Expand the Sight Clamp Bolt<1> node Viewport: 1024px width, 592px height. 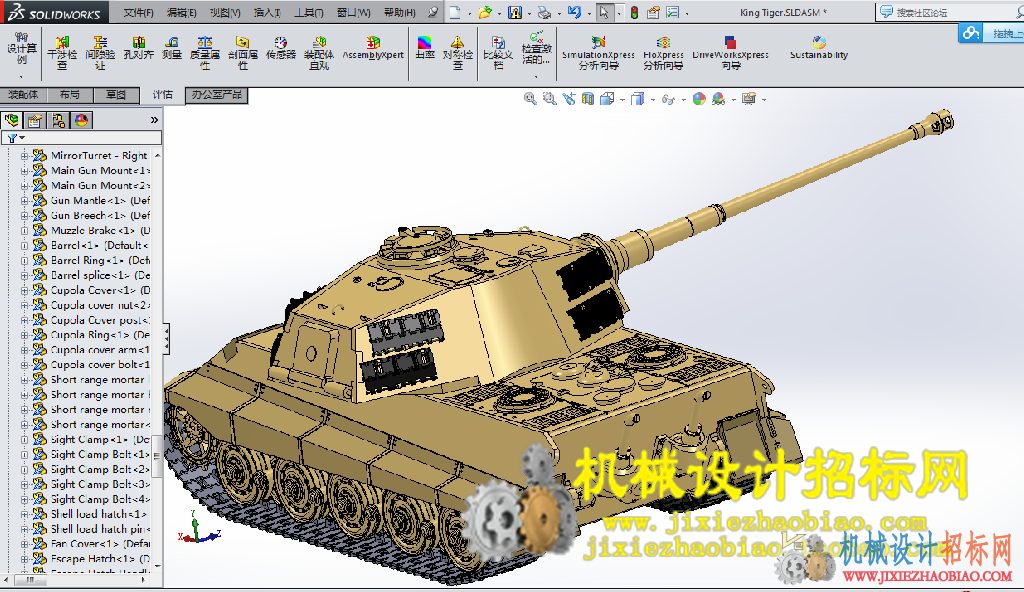pos(24,455)
